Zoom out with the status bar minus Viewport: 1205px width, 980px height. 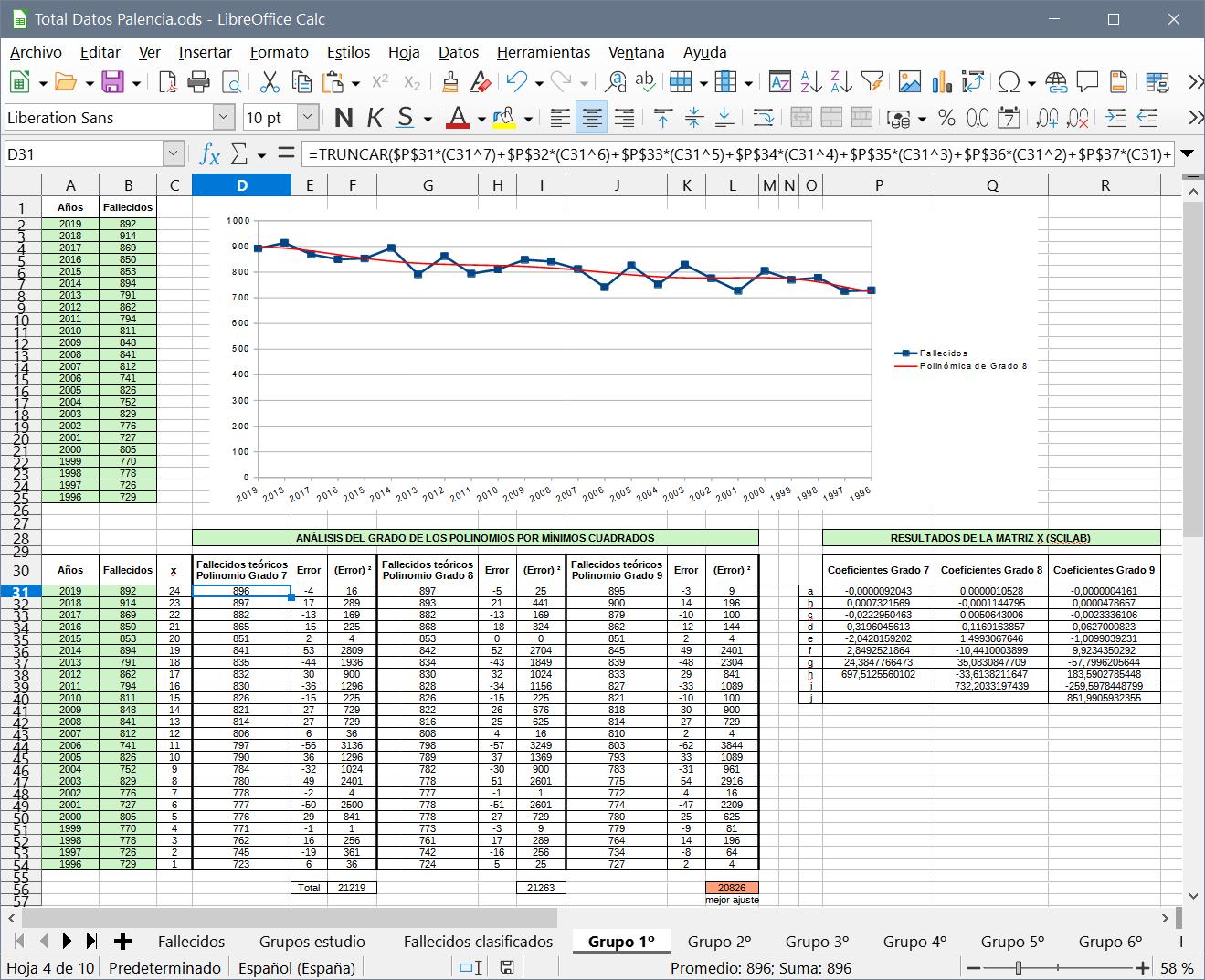pyautogui.click(x=975, y=968)
